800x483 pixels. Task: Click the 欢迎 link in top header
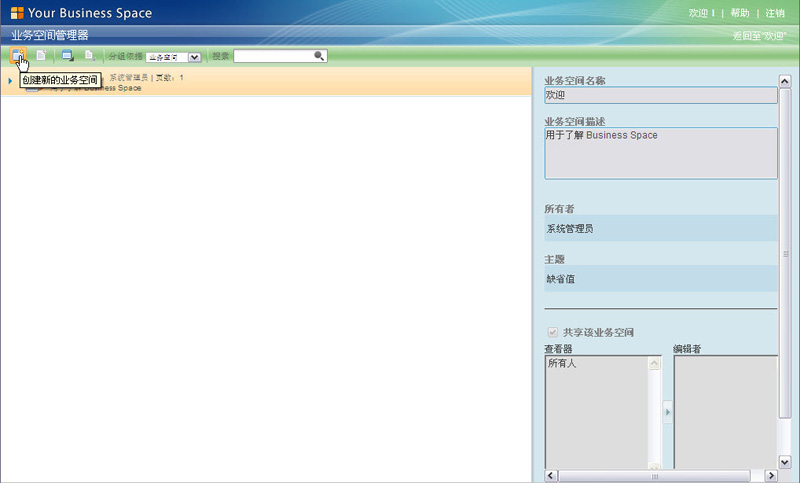pyautogui.click(x=698, y=13)
